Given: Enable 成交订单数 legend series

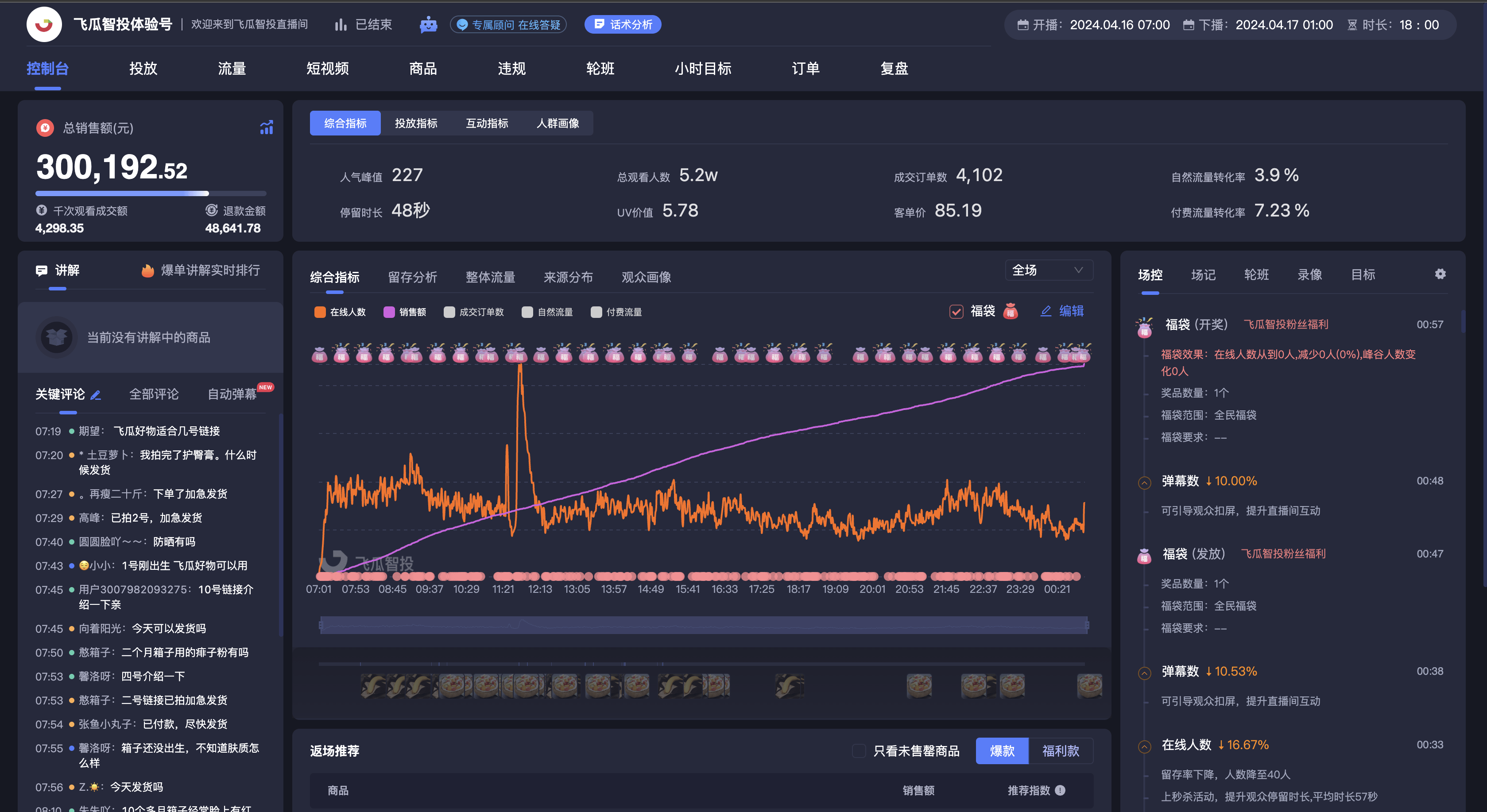Looking at the screenshot, I should click(x=474, y=312).
